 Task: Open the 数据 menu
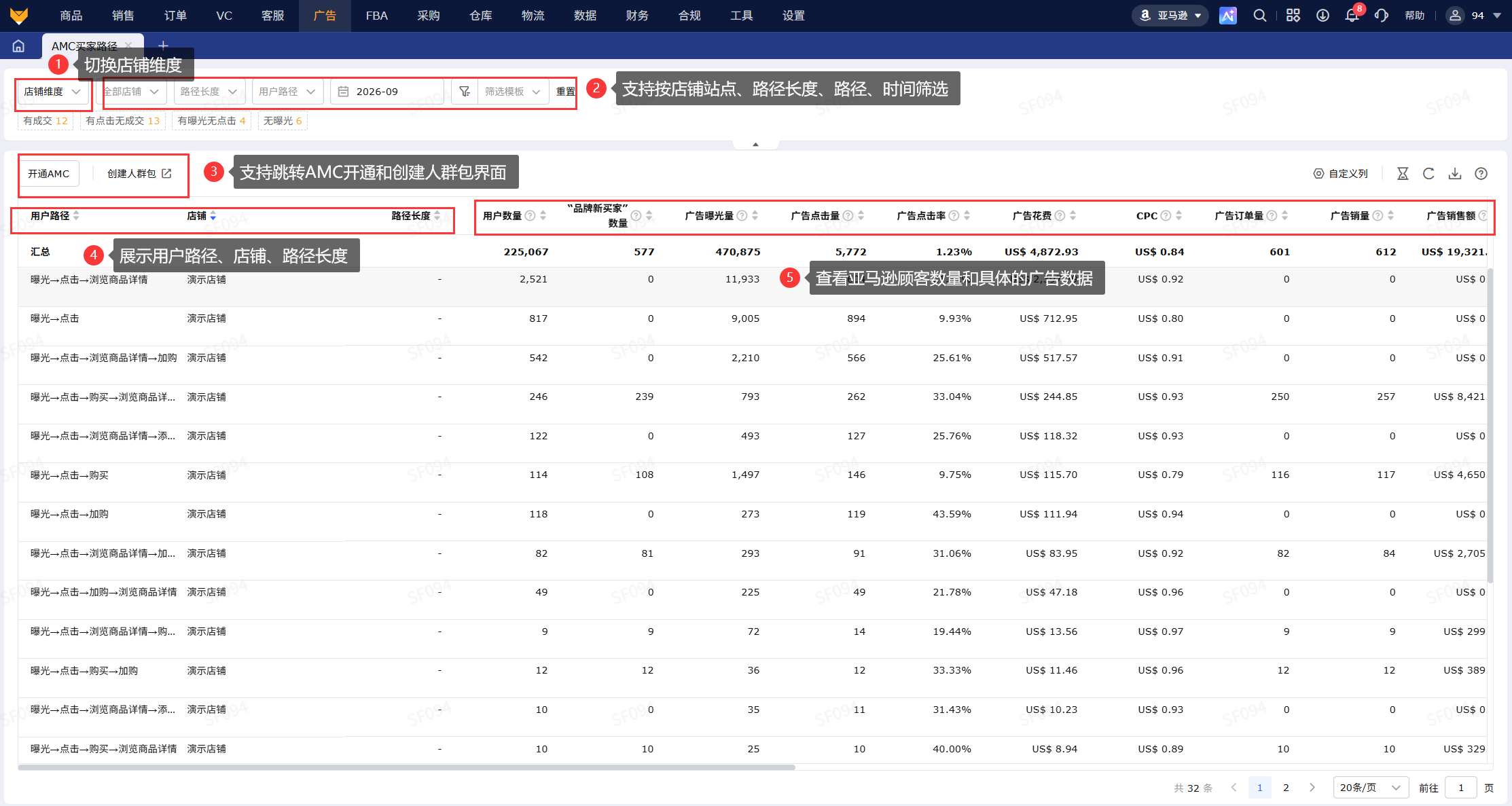tap(585, 16)
